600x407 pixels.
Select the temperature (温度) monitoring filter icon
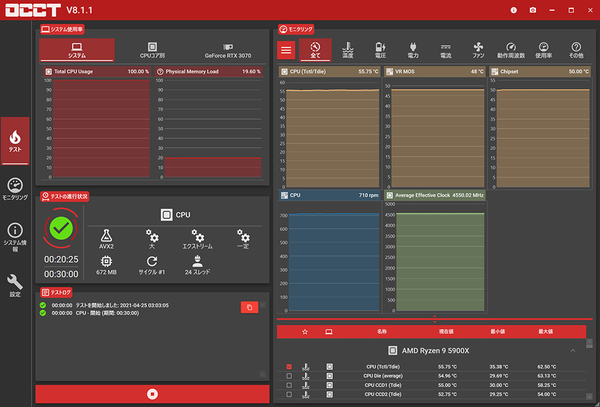click(347, 50)
